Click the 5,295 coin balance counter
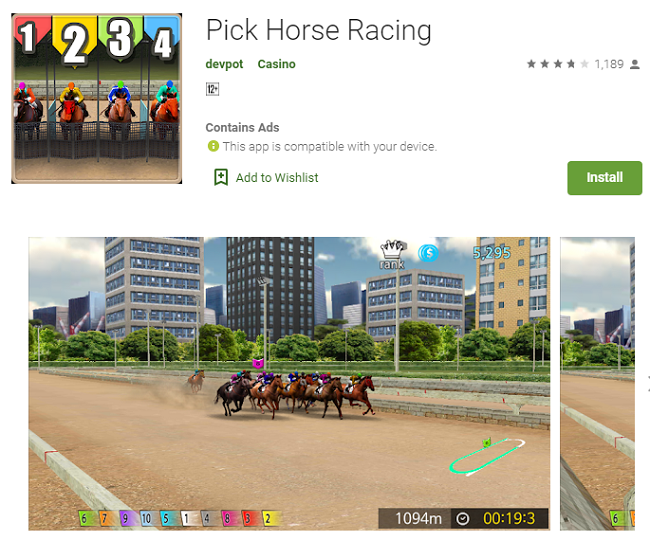Screen dimensions: 650x541 pos(492,252)
